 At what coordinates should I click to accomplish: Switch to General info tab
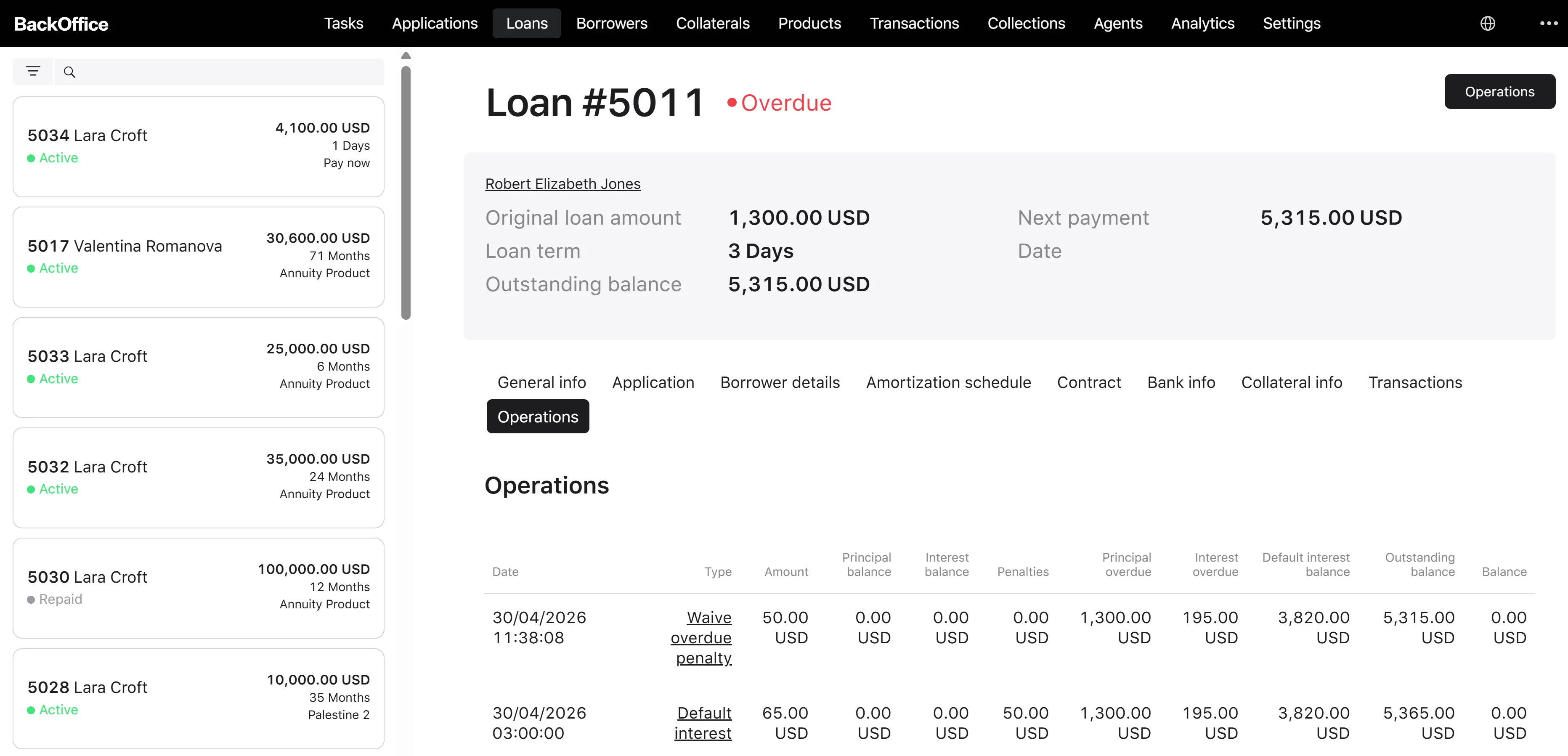(x=541, y=382)
